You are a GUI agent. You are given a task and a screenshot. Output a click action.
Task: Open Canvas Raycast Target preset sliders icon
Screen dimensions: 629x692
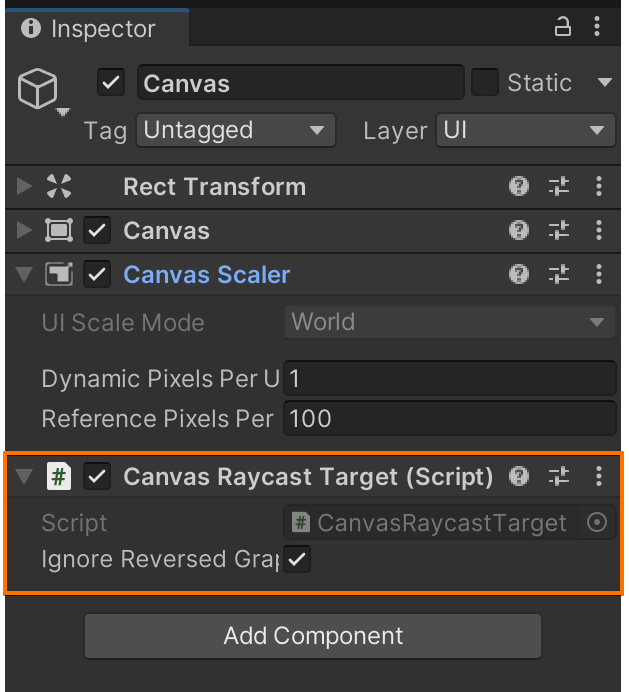[x=559, y=477]
